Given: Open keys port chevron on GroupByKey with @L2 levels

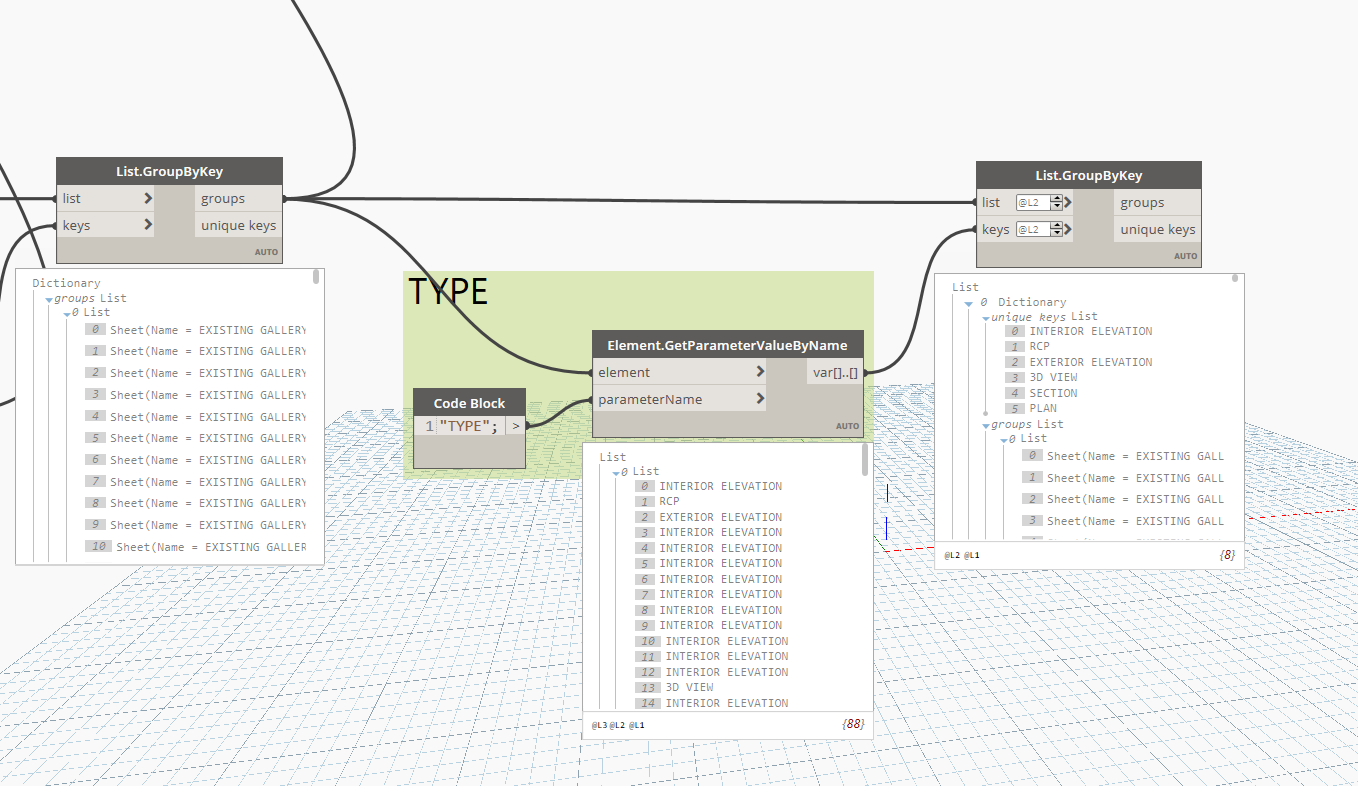Looking at the screenshot, I should point(1068,229).
